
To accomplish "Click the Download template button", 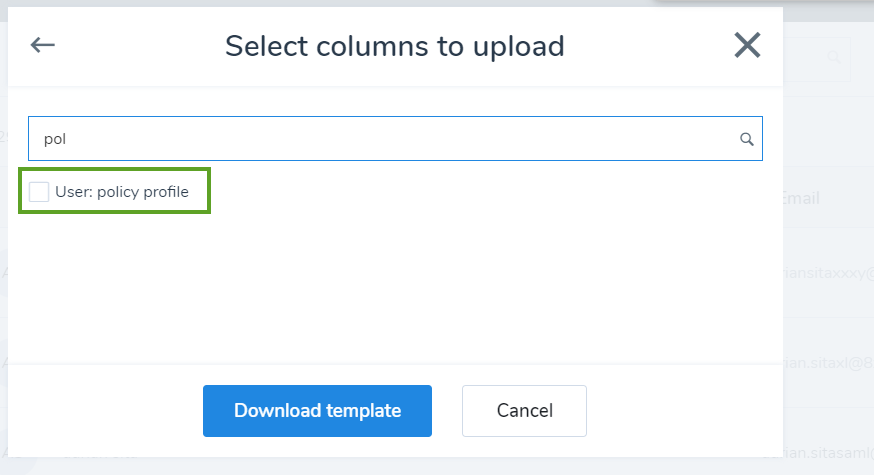I will pos(317,411).
